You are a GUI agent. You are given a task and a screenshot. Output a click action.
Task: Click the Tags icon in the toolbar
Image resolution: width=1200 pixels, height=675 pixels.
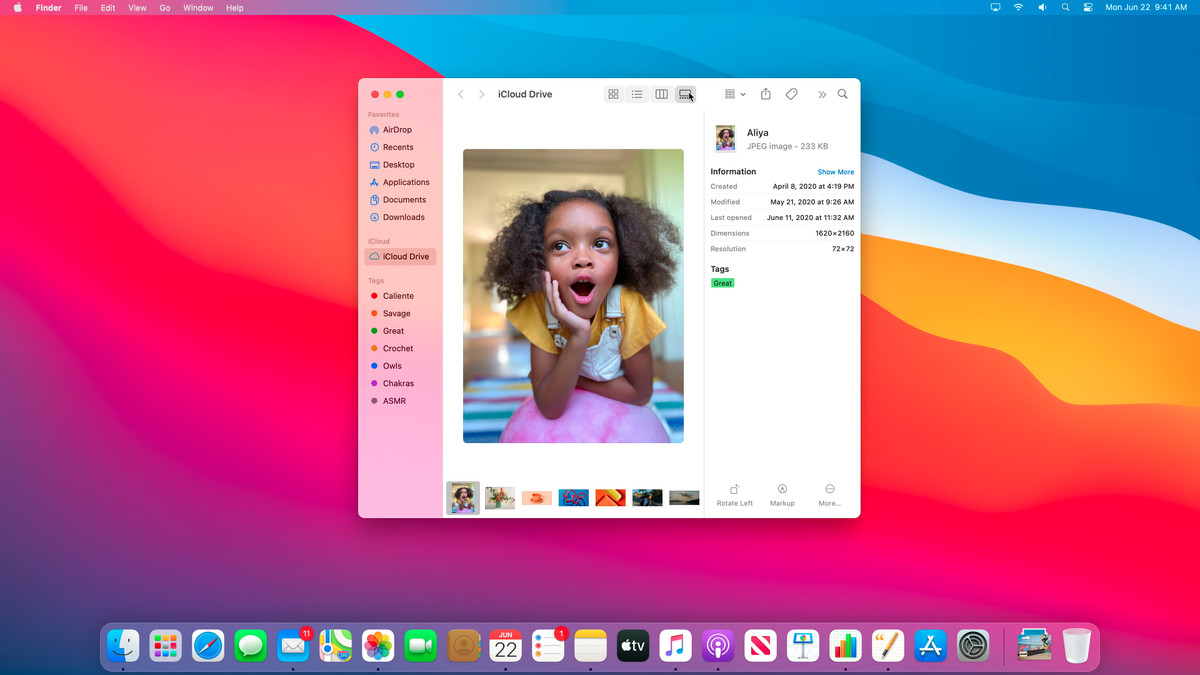(x=791, y=93)
